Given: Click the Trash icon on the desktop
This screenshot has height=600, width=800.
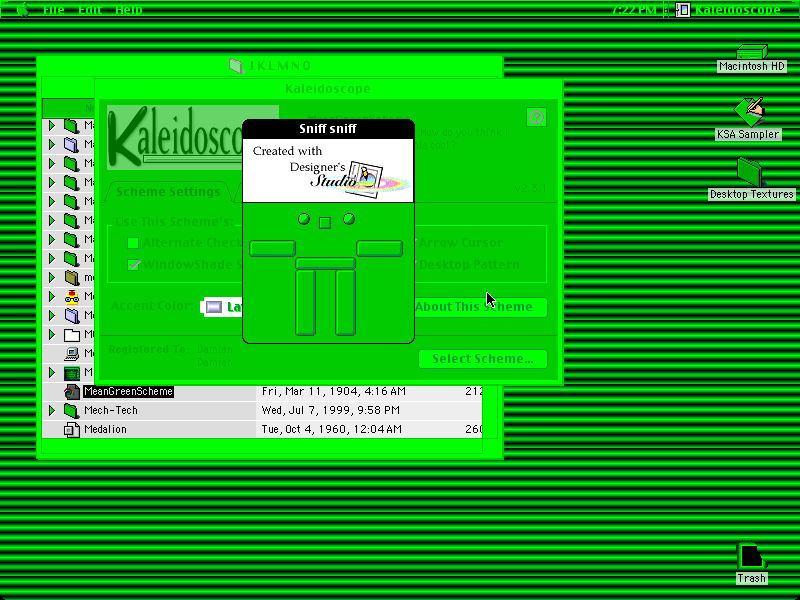Looking at the screenshot, I should [751, 555].
